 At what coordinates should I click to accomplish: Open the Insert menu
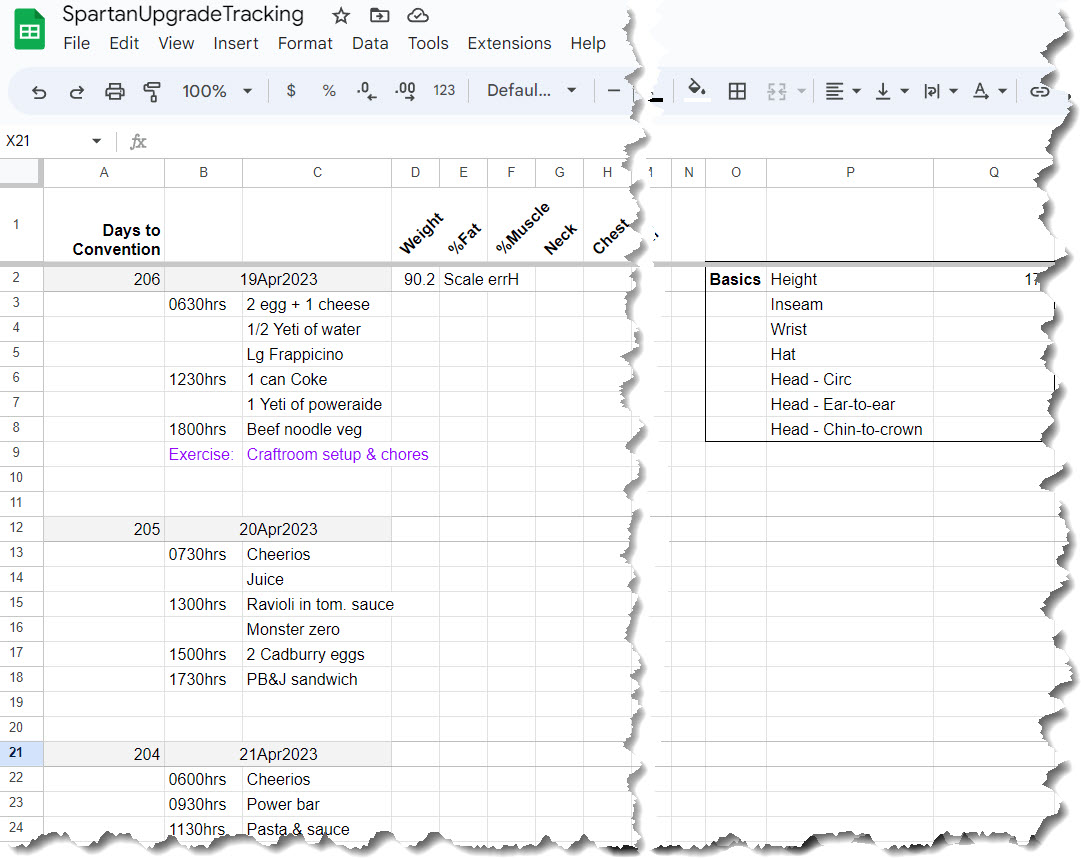tap(236, 43)
